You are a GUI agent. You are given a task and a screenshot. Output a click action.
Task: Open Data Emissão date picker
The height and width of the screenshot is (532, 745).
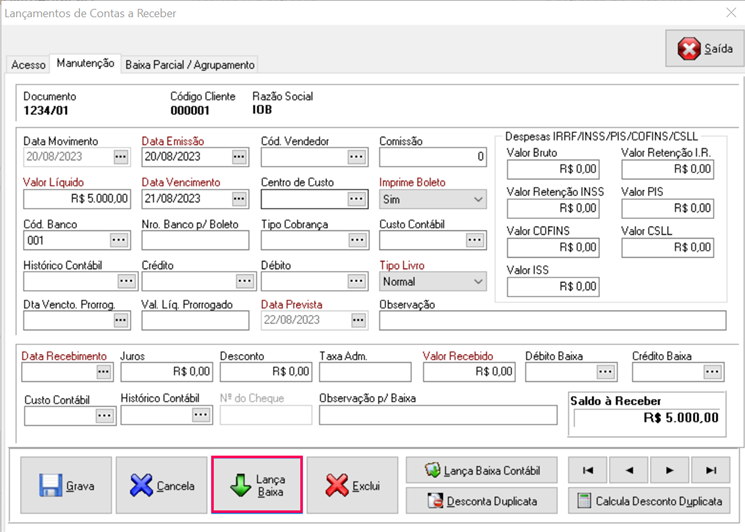[239, 157]
